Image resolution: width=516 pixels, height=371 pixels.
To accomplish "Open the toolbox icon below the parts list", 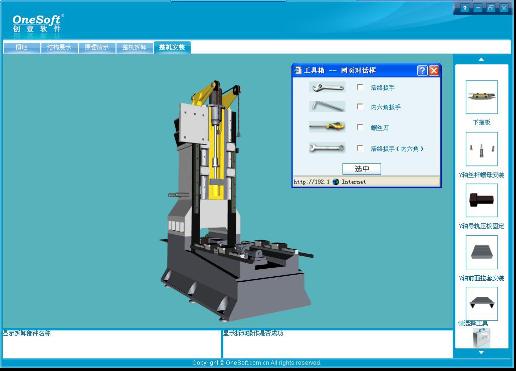I will coord(481,337).
